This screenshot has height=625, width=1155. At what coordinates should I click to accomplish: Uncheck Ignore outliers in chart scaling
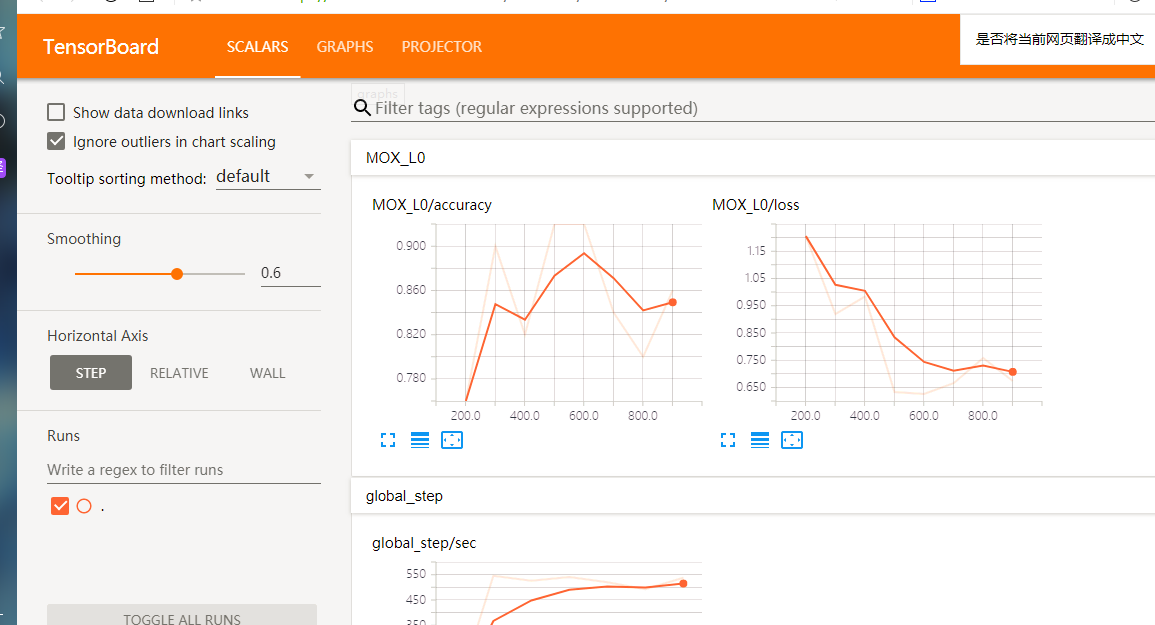[56, 141]
